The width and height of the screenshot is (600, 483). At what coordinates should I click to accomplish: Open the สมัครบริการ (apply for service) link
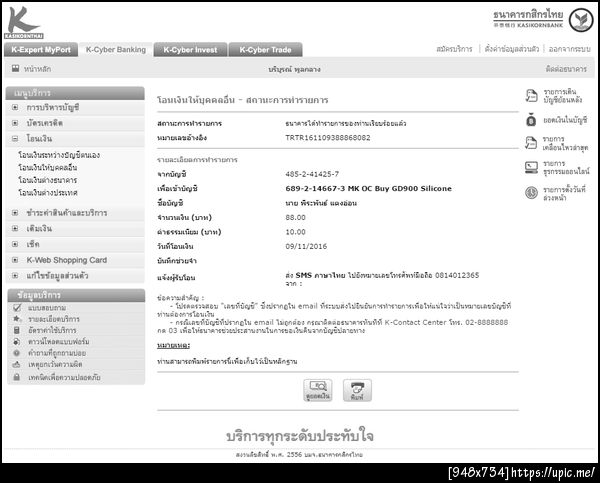[454, 49]
